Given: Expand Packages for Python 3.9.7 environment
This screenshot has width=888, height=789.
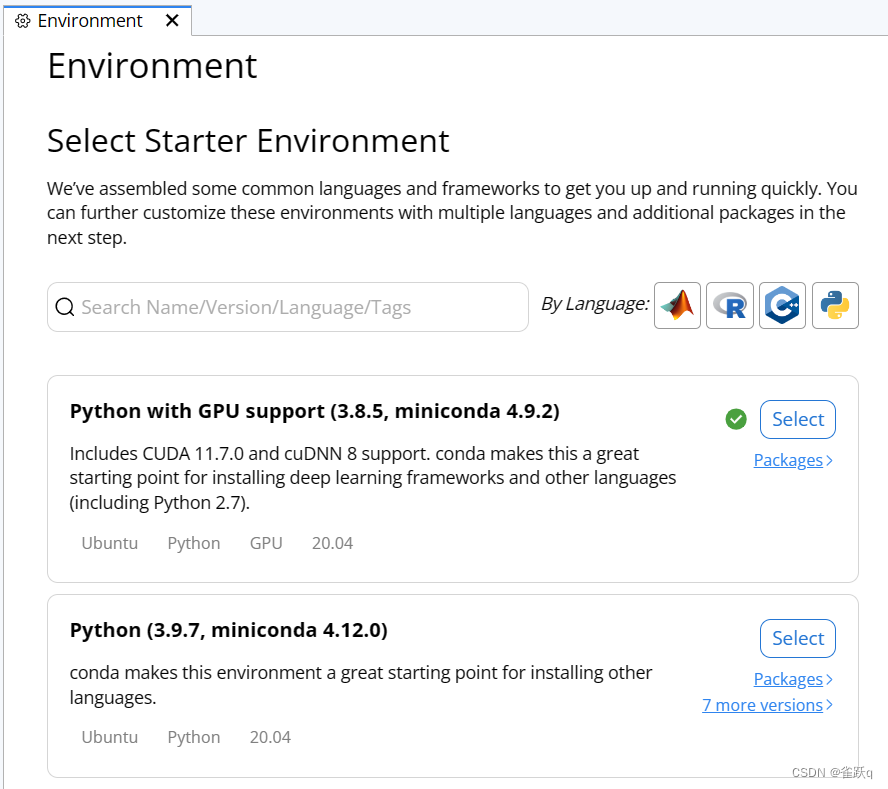Looking at the screenshot, I should pos(792,679).
